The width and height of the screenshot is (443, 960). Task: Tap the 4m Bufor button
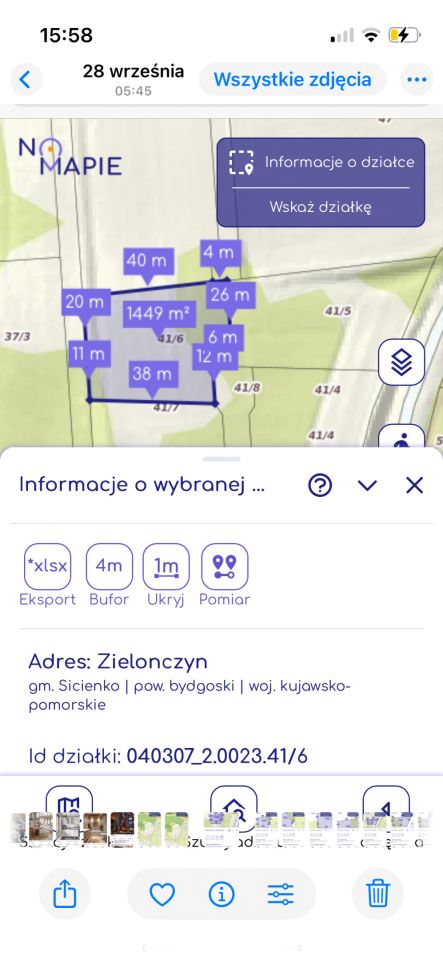[x=109, y=566]
